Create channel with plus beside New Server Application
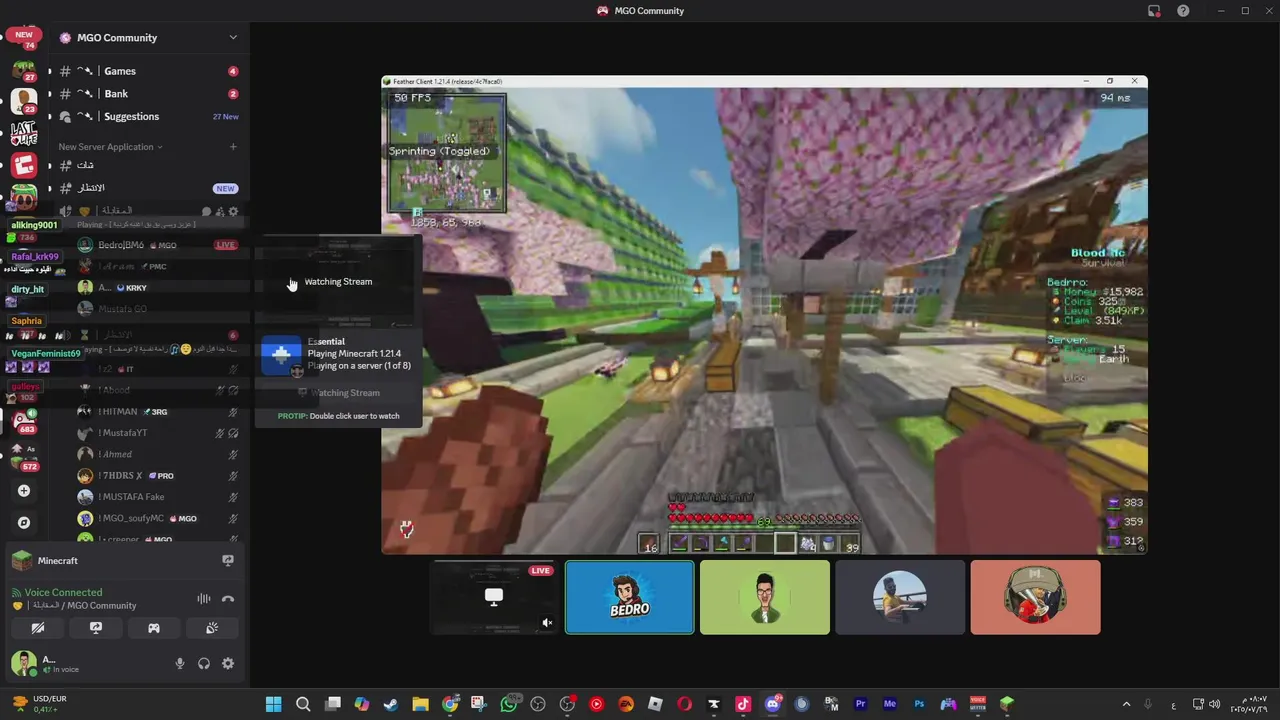 pyautogui.click(x=233, y=147)
